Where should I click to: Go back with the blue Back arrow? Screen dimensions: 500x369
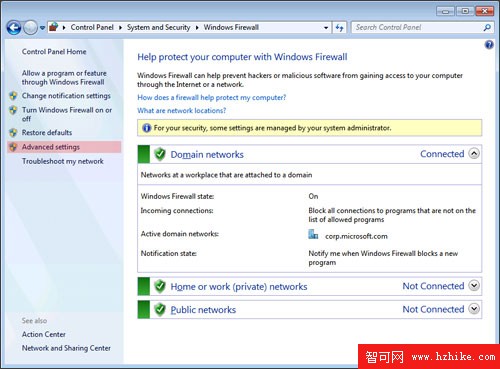click(x=14, y=28)
